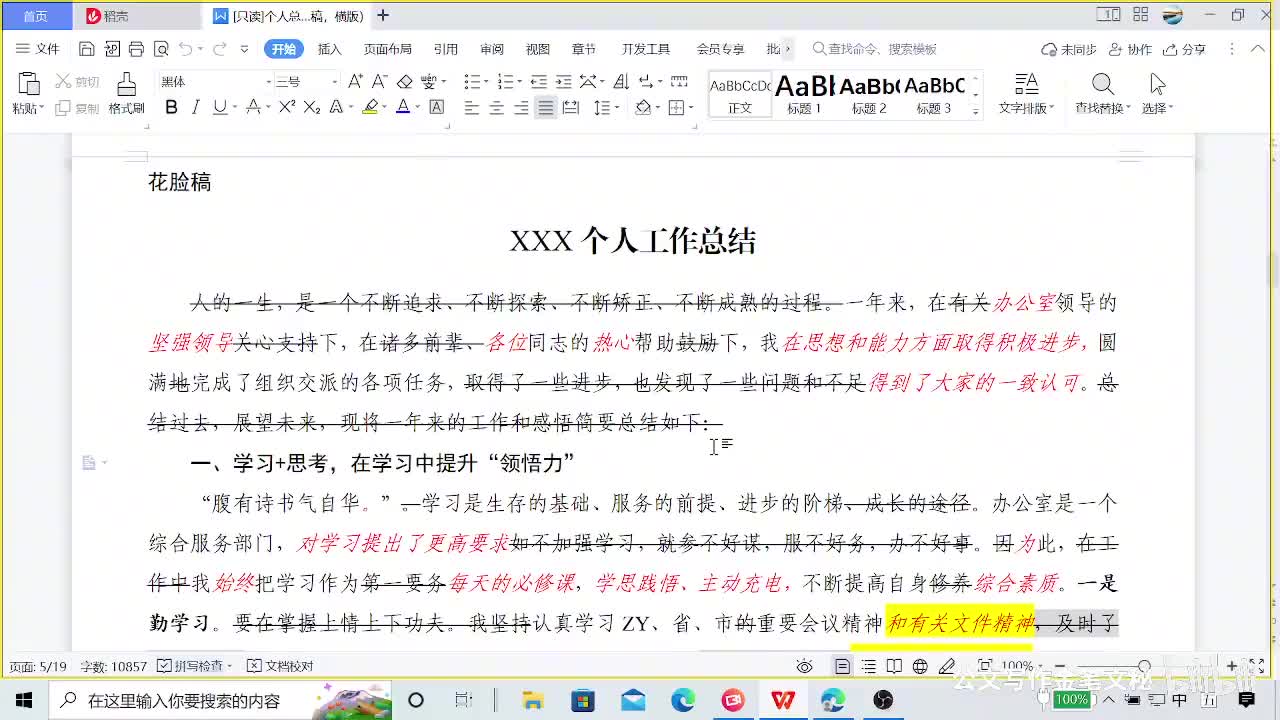Viewport: 1280px width, 720px height.
Task: Apply Normal (正文) style
Action: (x=740, y=94)
